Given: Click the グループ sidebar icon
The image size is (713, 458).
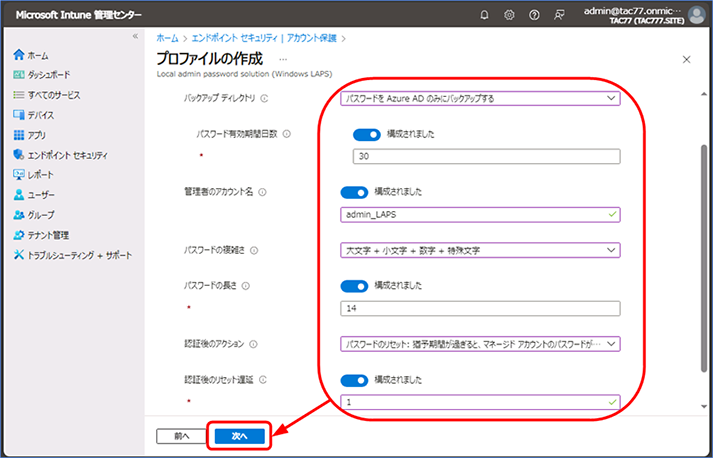Looking at the screenshot, I should [x=19, y=215].
